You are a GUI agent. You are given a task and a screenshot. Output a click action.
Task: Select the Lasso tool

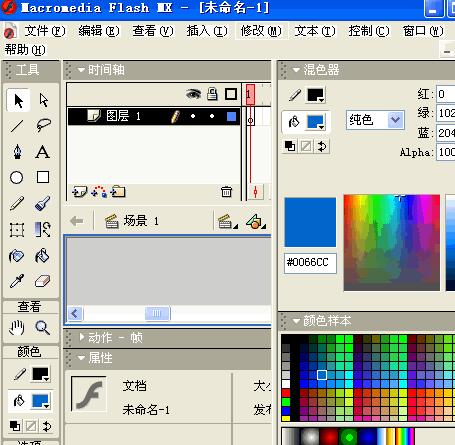point(43,126)
